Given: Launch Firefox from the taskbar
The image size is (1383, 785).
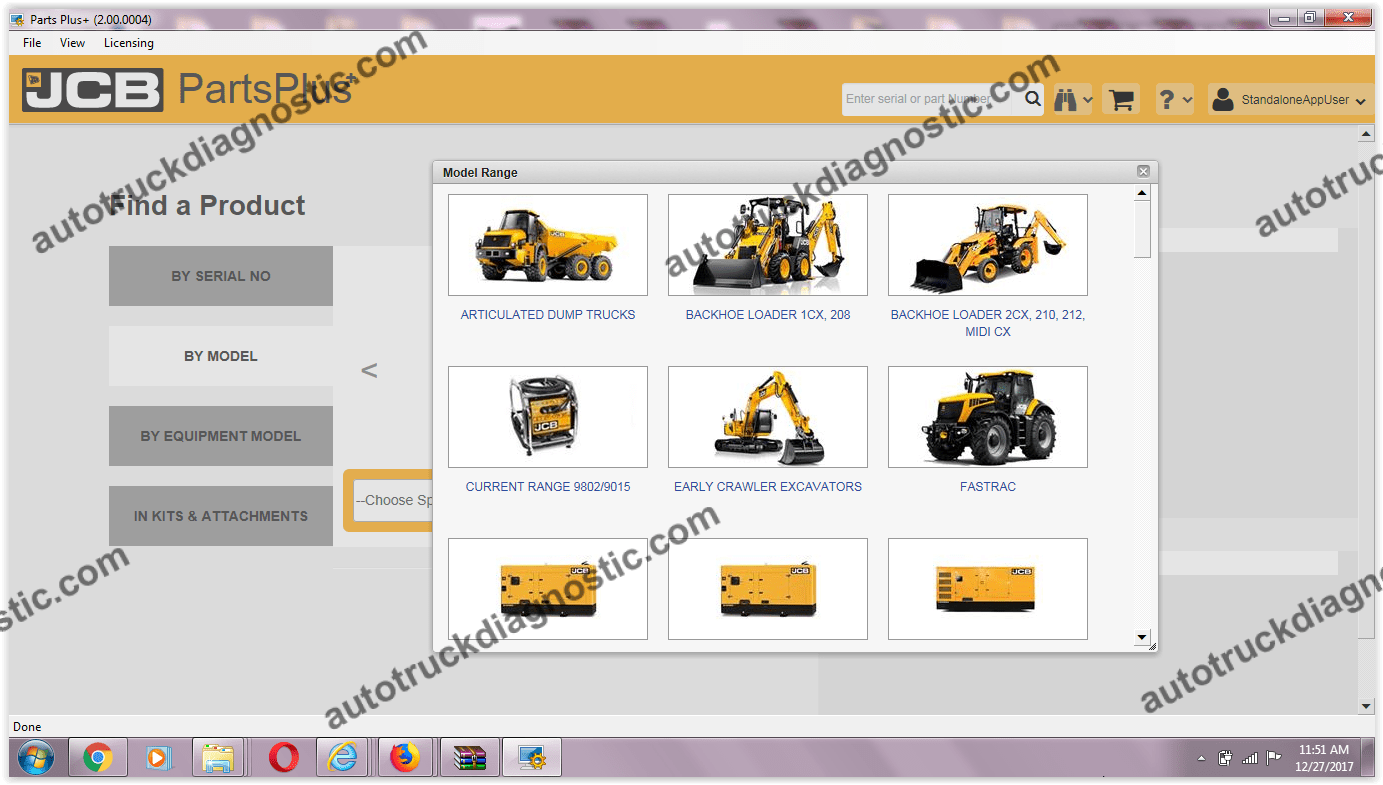Looking at the screenshot, I should 405,757.
